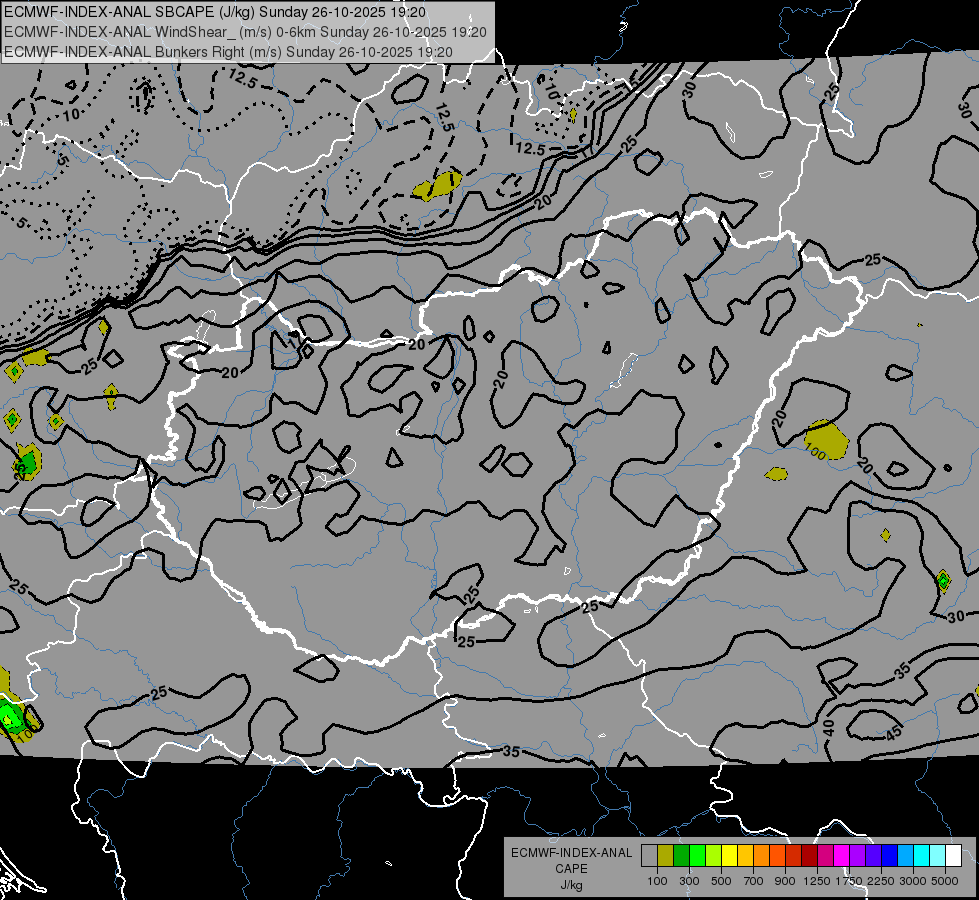Click the bright green swatch in the CAPE legend
The height and width of the screenshot is (900, 979).
pos(698,856)
